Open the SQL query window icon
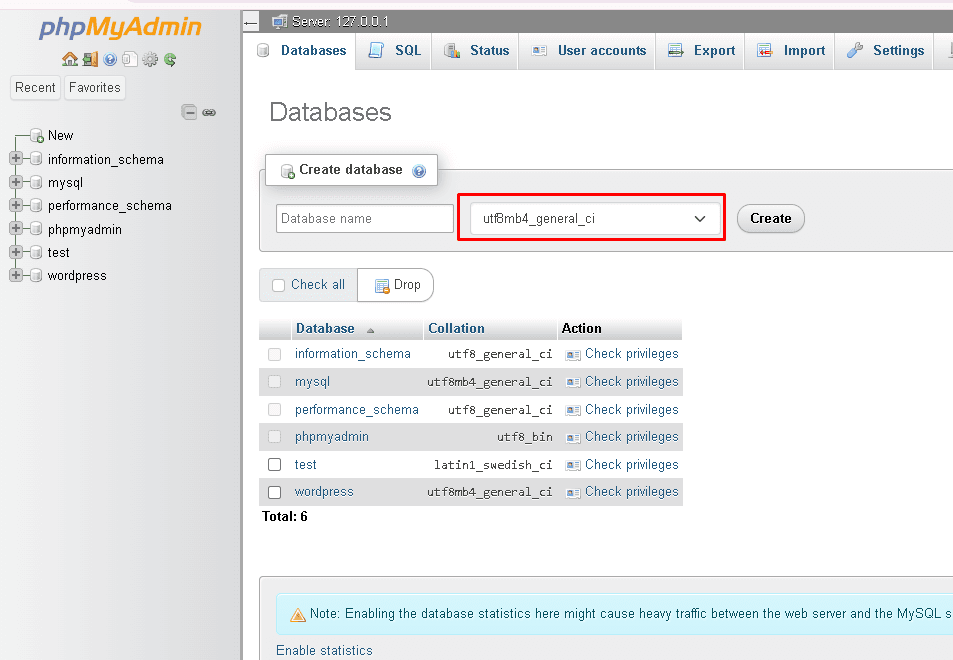 click(x=130, y=60)
